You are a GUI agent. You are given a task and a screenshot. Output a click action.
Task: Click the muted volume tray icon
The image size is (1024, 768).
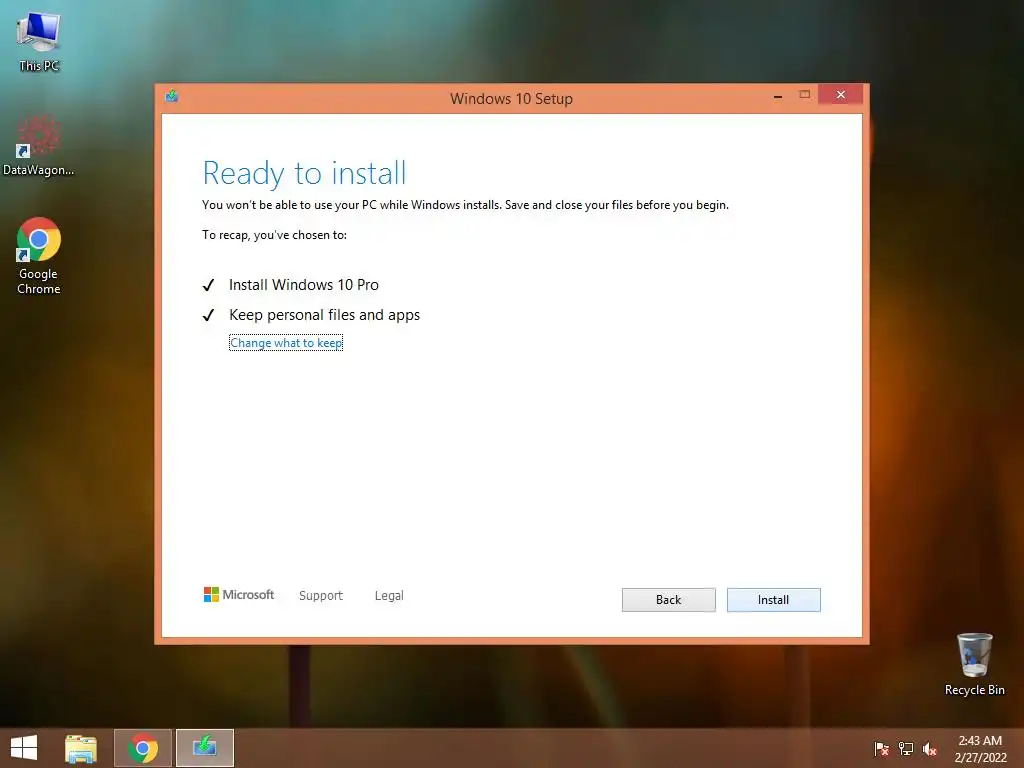(930, 748)
